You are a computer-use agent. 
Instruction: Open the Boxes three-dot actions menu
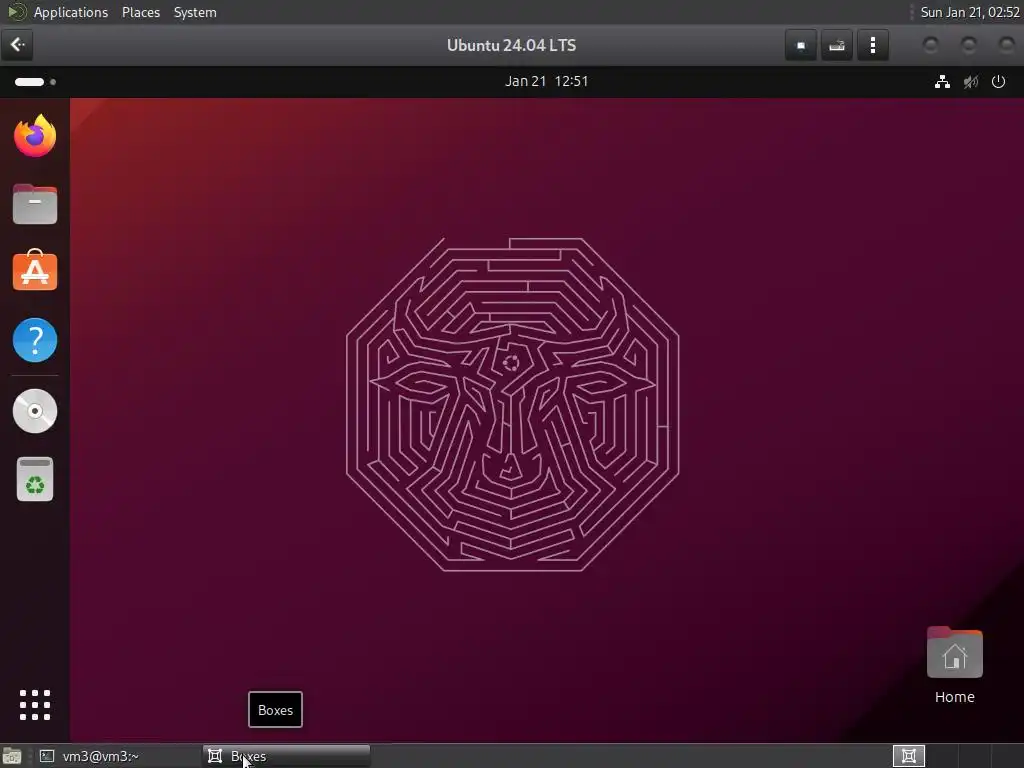[x=872, y=45]
